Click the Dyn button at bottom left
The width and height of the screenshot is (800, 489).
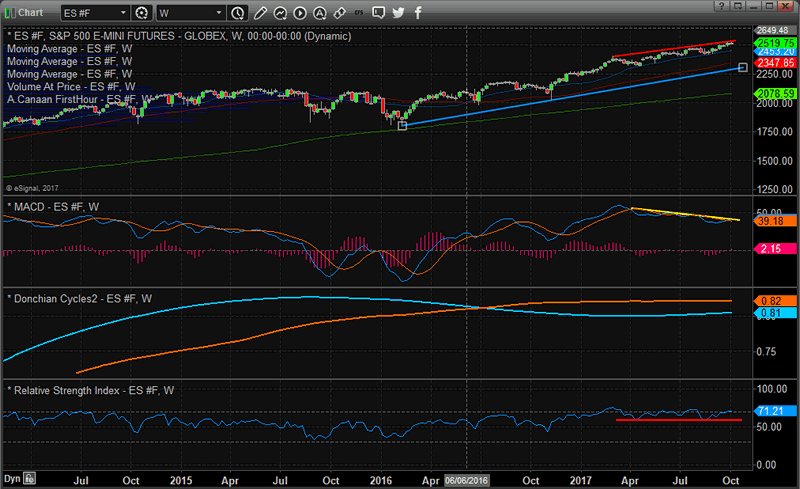(x=11, y=480)
